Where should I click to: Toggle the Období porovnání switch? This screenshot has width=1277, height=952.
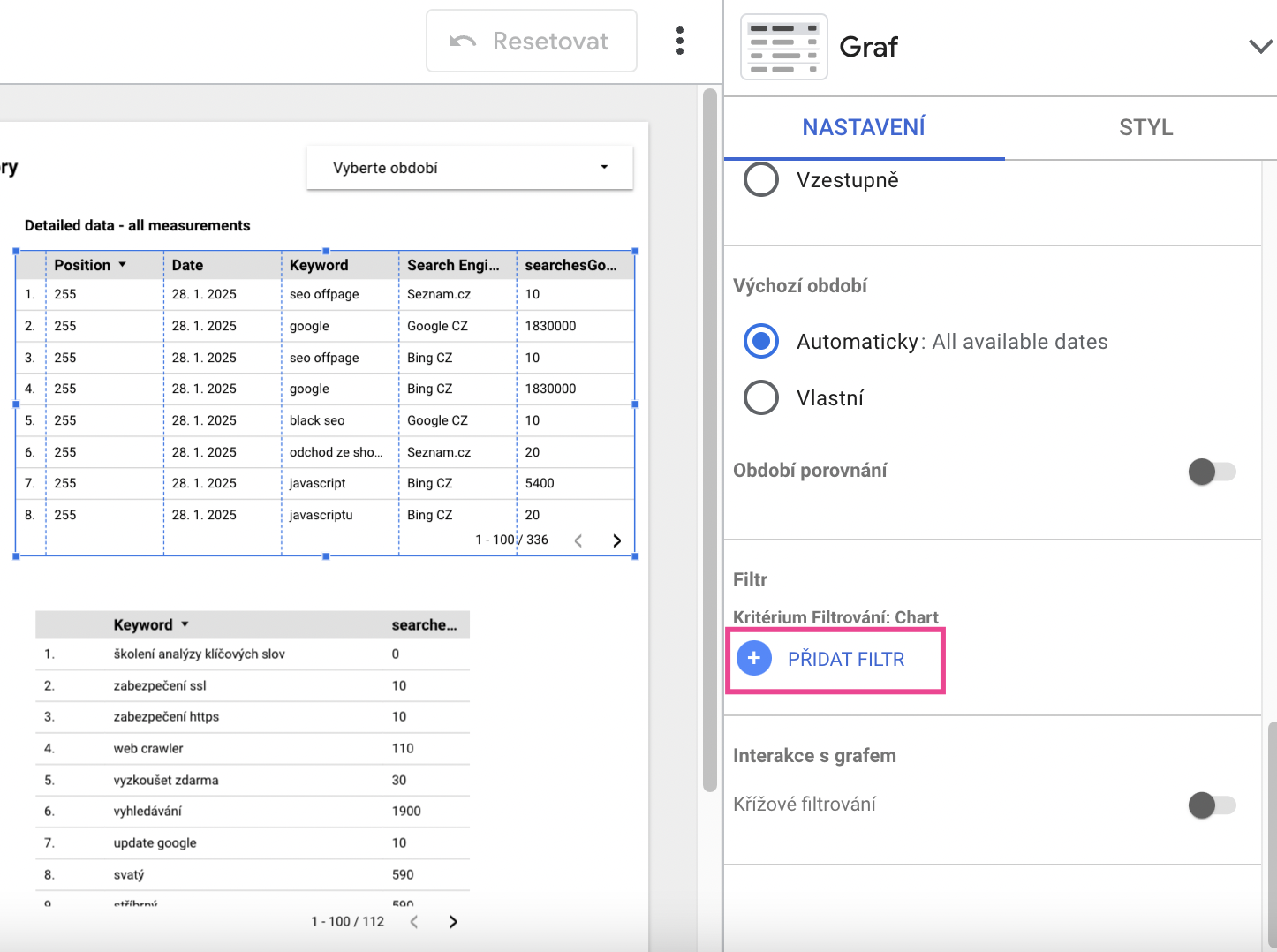pos(1212,472)
